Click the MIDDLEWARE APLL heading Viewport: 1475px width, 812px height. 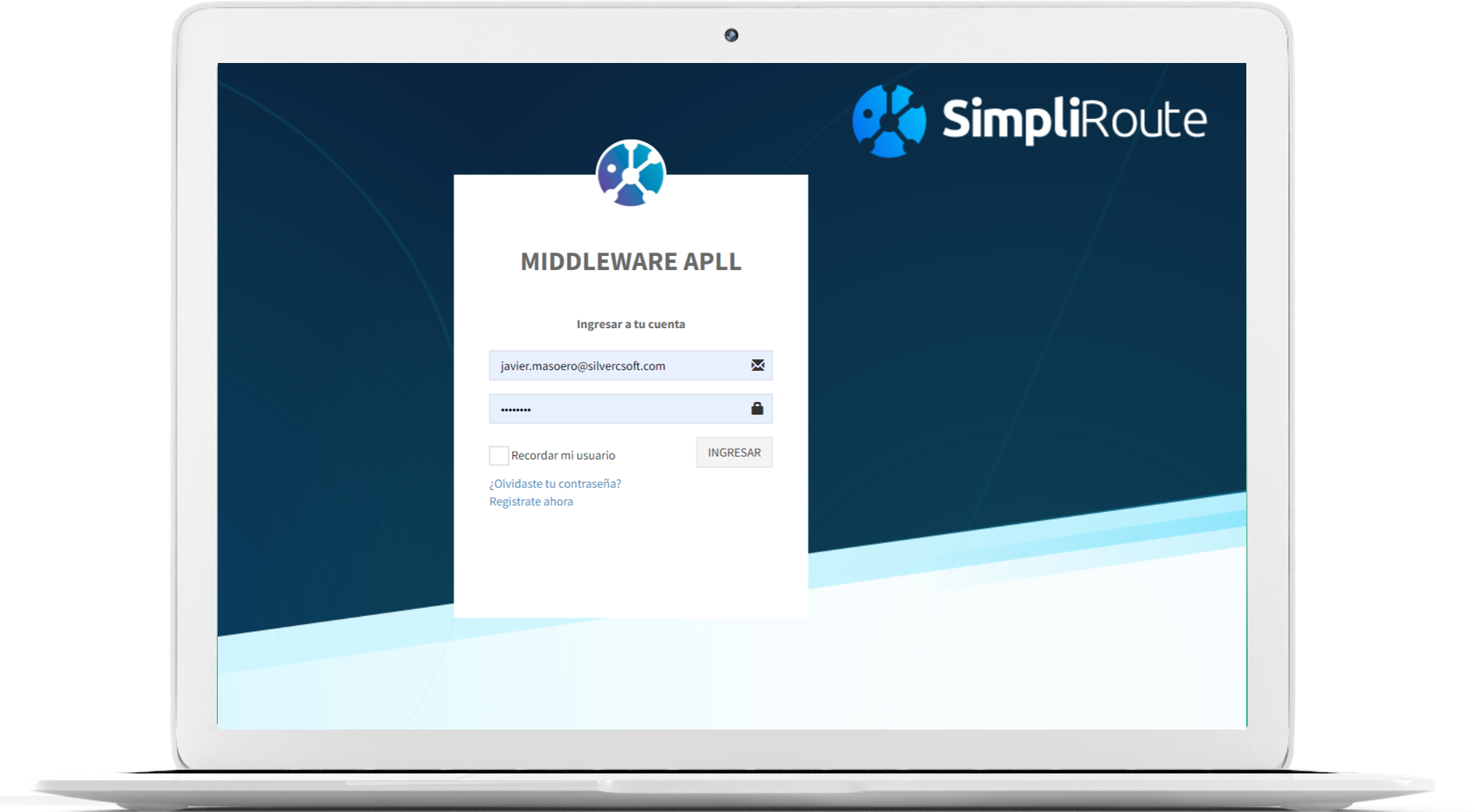630,262
